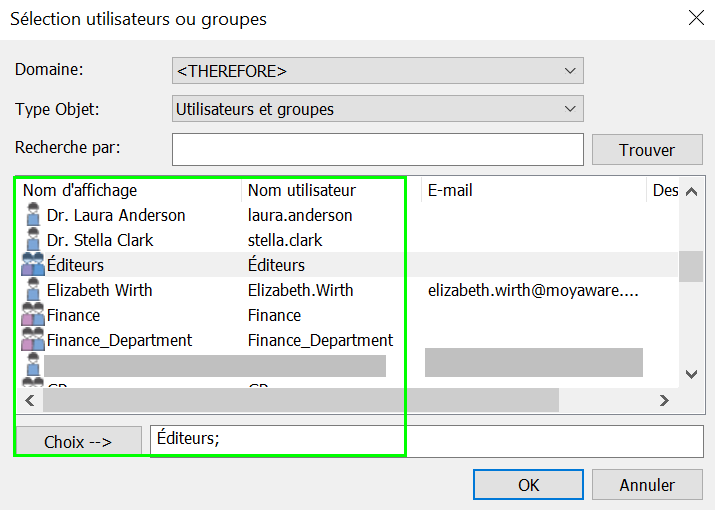
Task: Click the user icon beside Dr. Laura Anderson
Action: 33,215
